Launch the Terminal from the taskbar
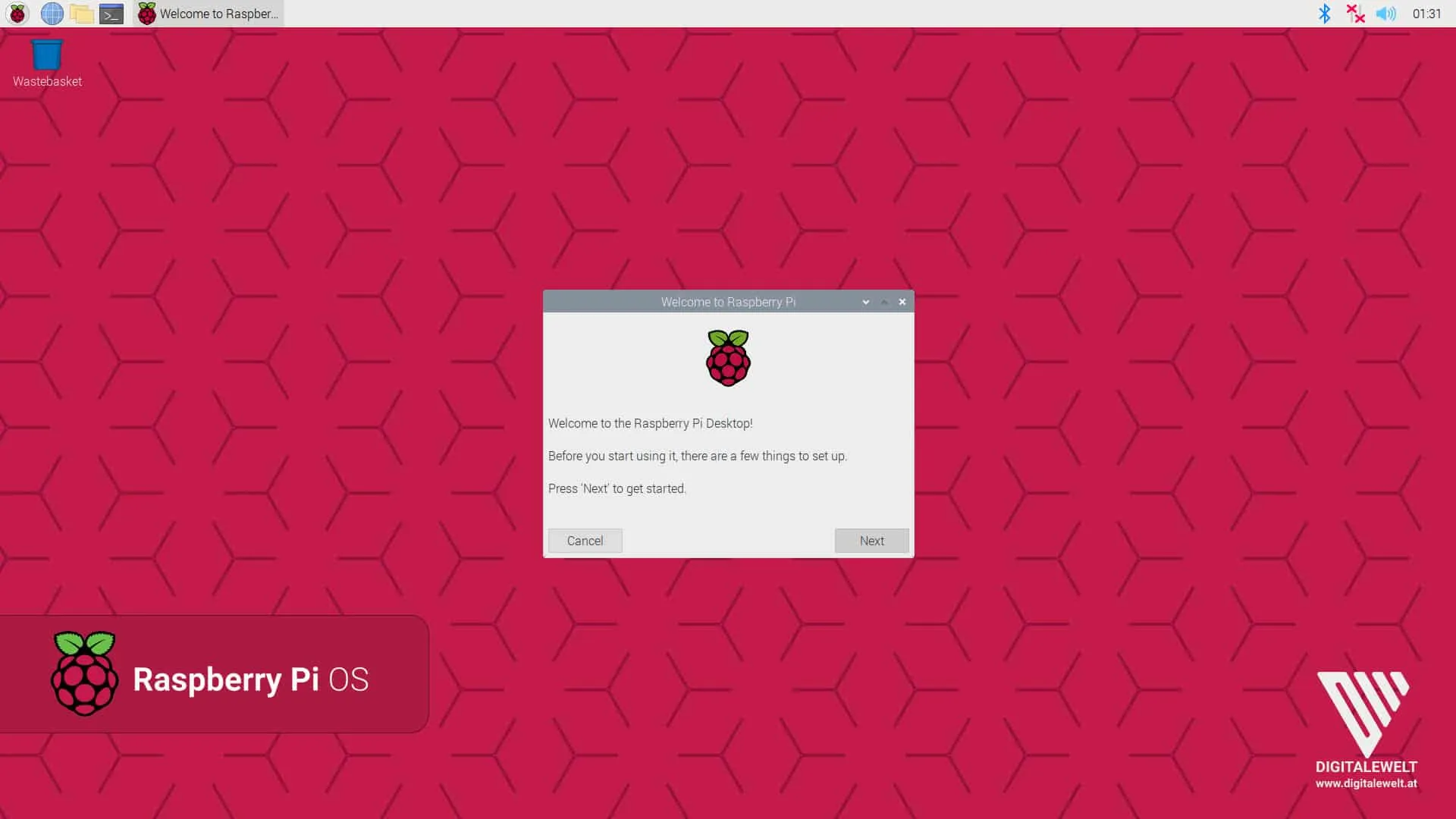This screenshot has height=819, width=1456. [x=111, y=14]
